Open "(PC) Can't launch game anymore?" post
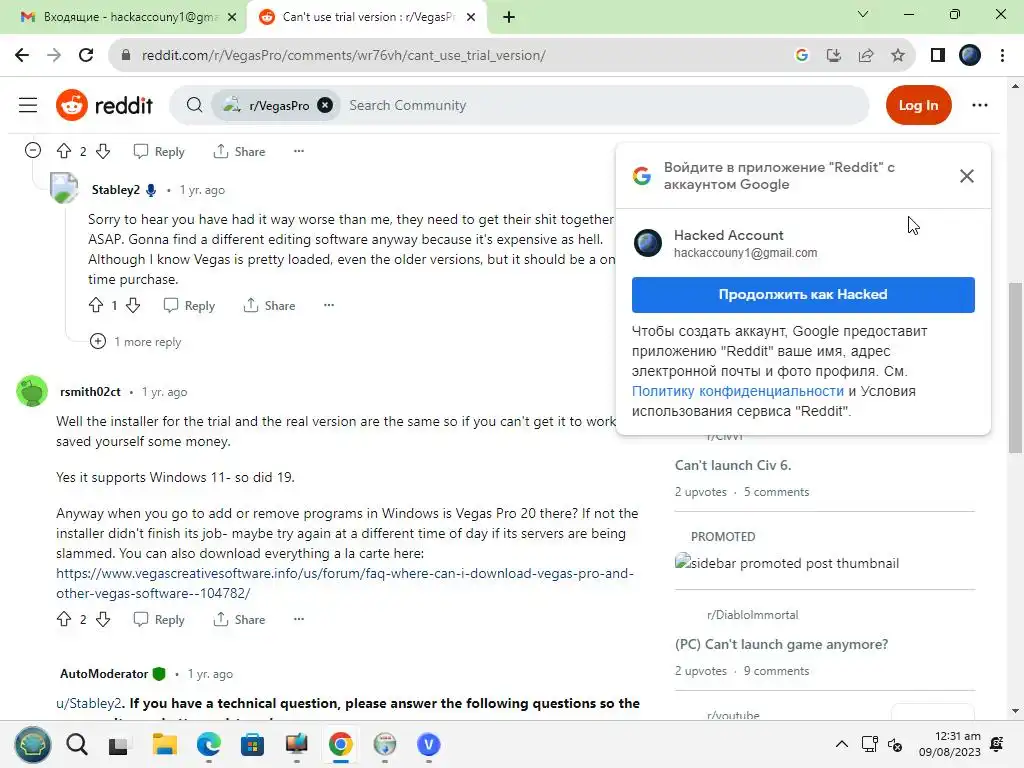Viewport: 1024px width, 768px height. click(x=781, y=644)
